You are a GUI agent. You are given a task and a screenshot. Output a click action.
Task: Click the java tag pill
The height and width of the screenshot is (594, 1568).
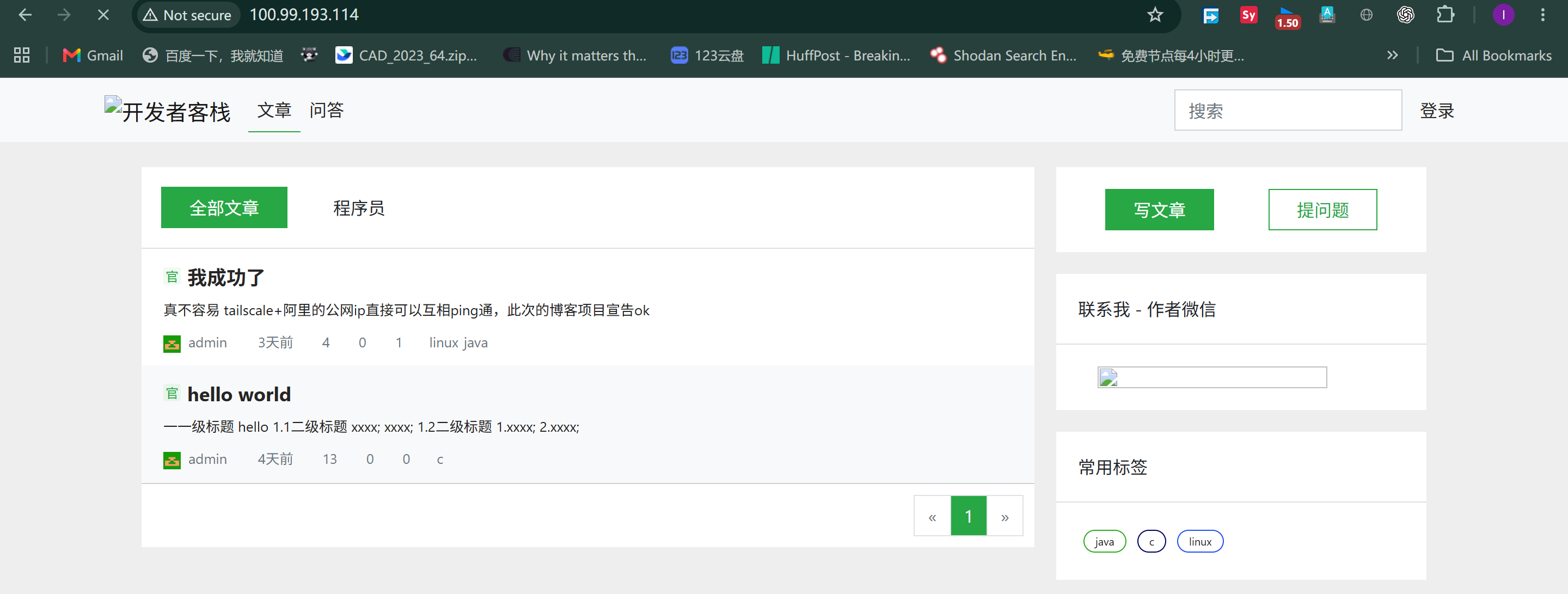click(1104, 542)
